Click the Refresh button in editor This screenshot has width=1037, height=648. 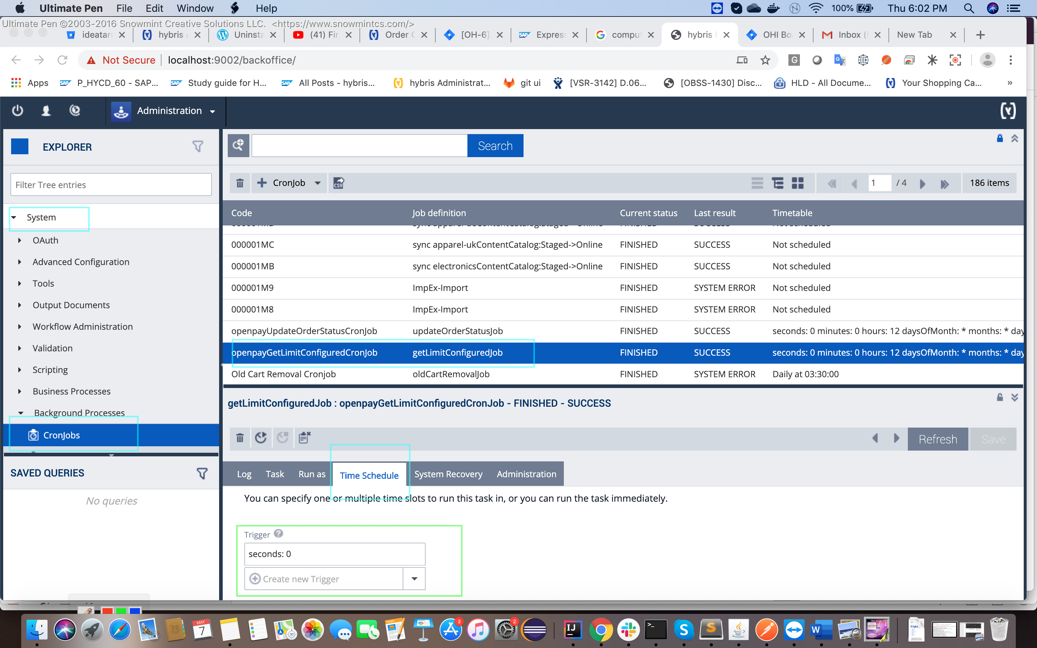937,439
